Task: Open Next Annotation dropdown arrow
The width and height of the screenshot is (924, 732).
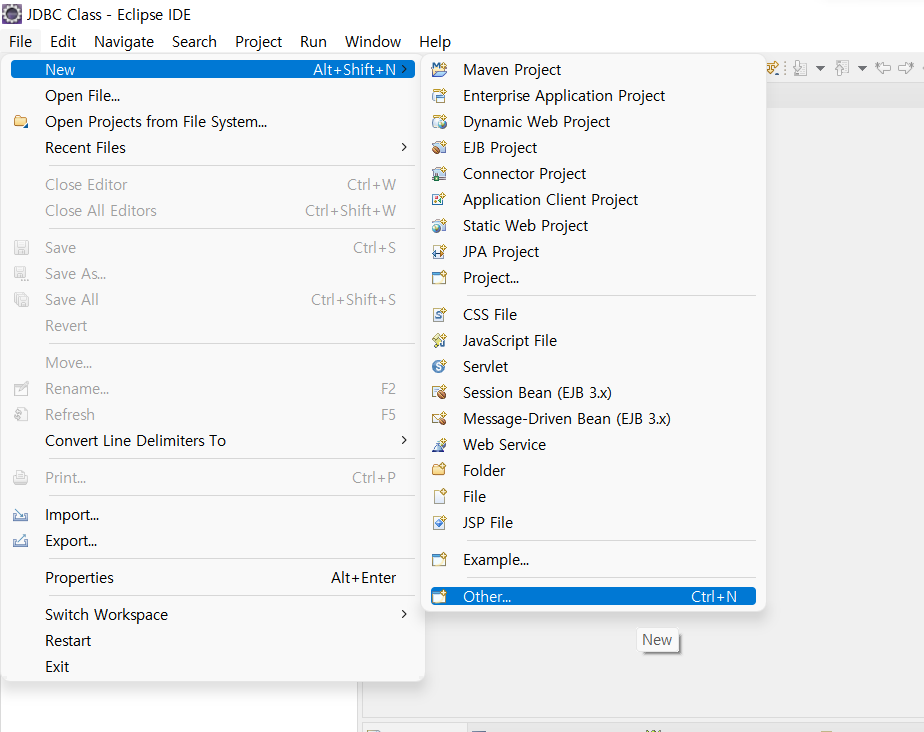Action: coord(820,68)
